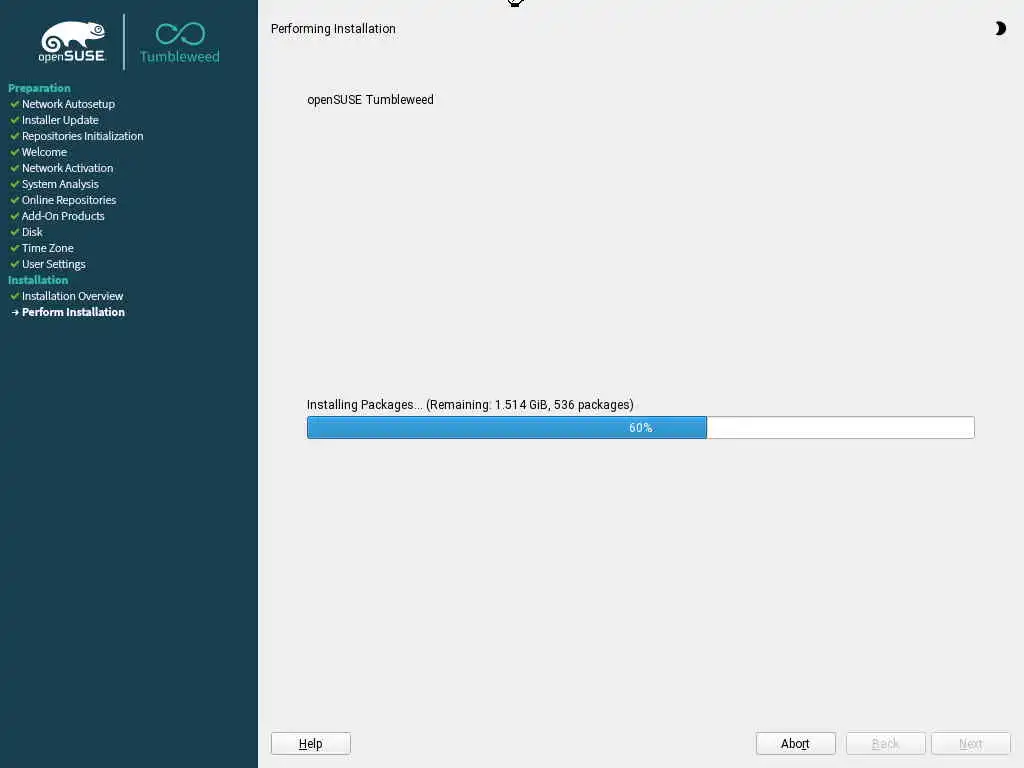Select the Add-On Products step

63,216
